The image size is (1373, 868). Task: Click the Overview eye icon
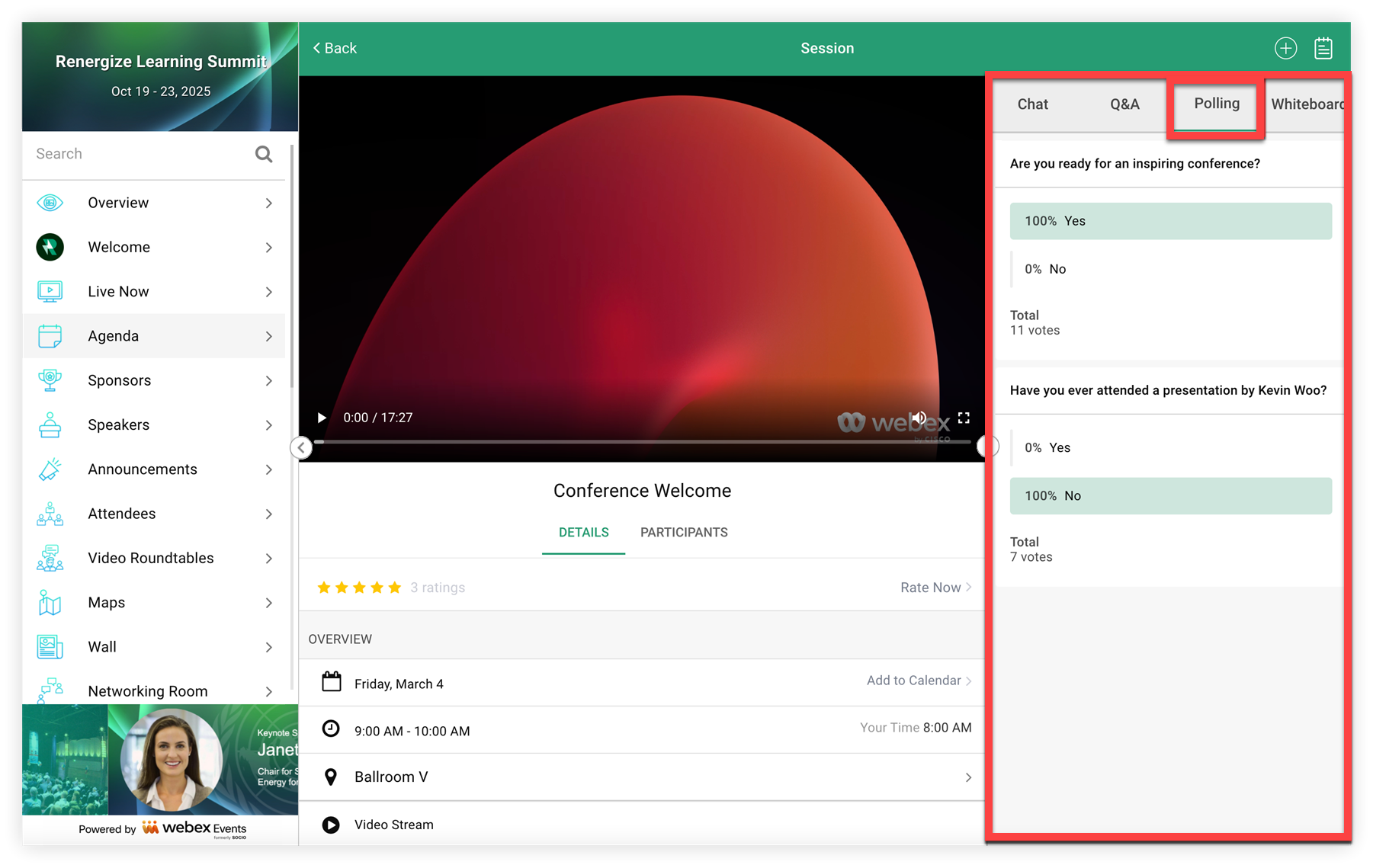pyautogui.click(x=50, y=203)
